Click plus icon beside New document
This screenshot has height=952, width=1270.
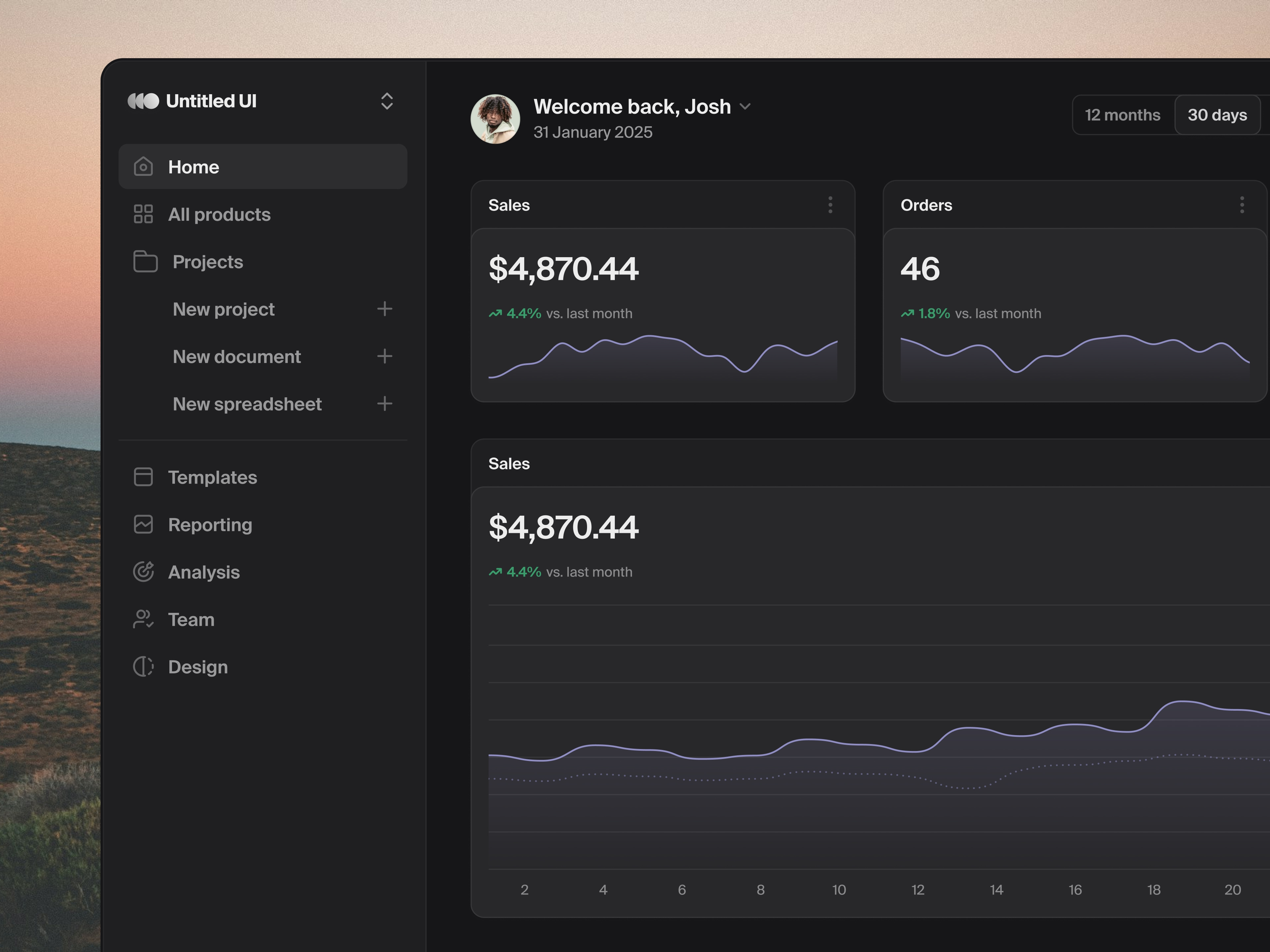385,356
